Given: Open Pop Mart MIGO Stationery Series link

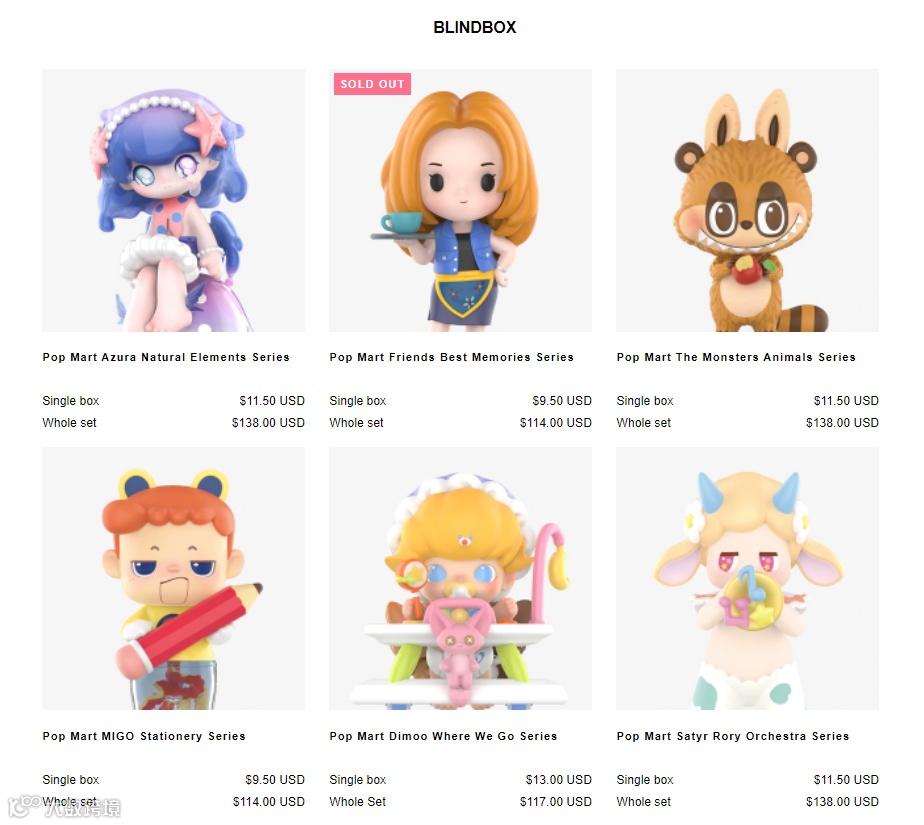Looking at the screenshot, I should pos(144,736).
